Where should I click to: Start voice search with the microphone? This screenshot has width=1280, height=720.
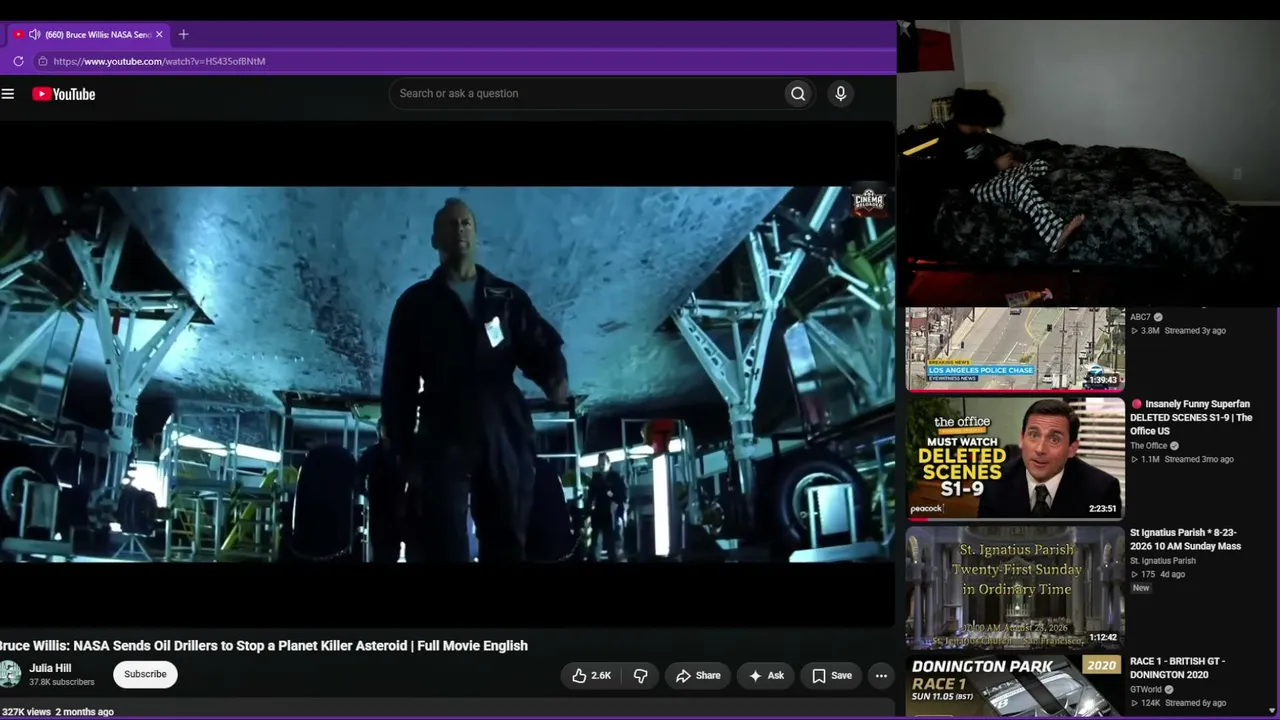coord(840,94)
